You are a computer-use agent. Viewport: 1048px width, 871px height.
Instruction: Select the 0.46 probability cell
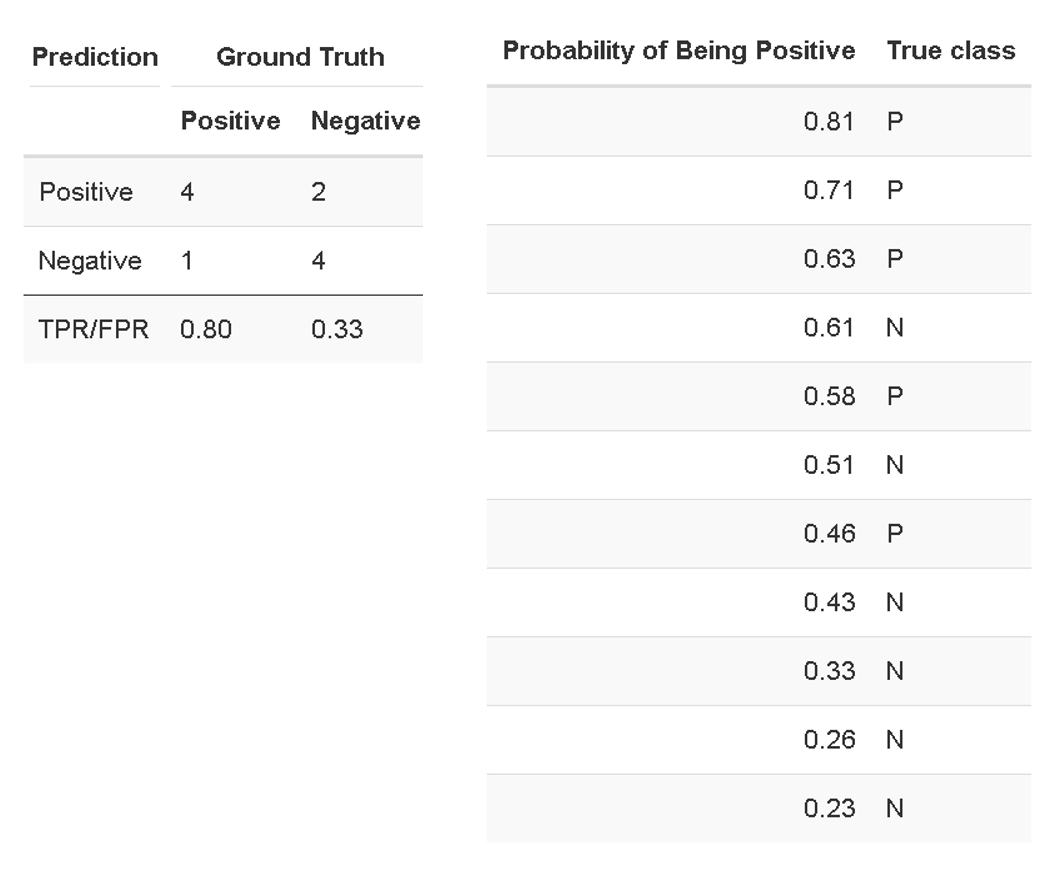[829, 534]
